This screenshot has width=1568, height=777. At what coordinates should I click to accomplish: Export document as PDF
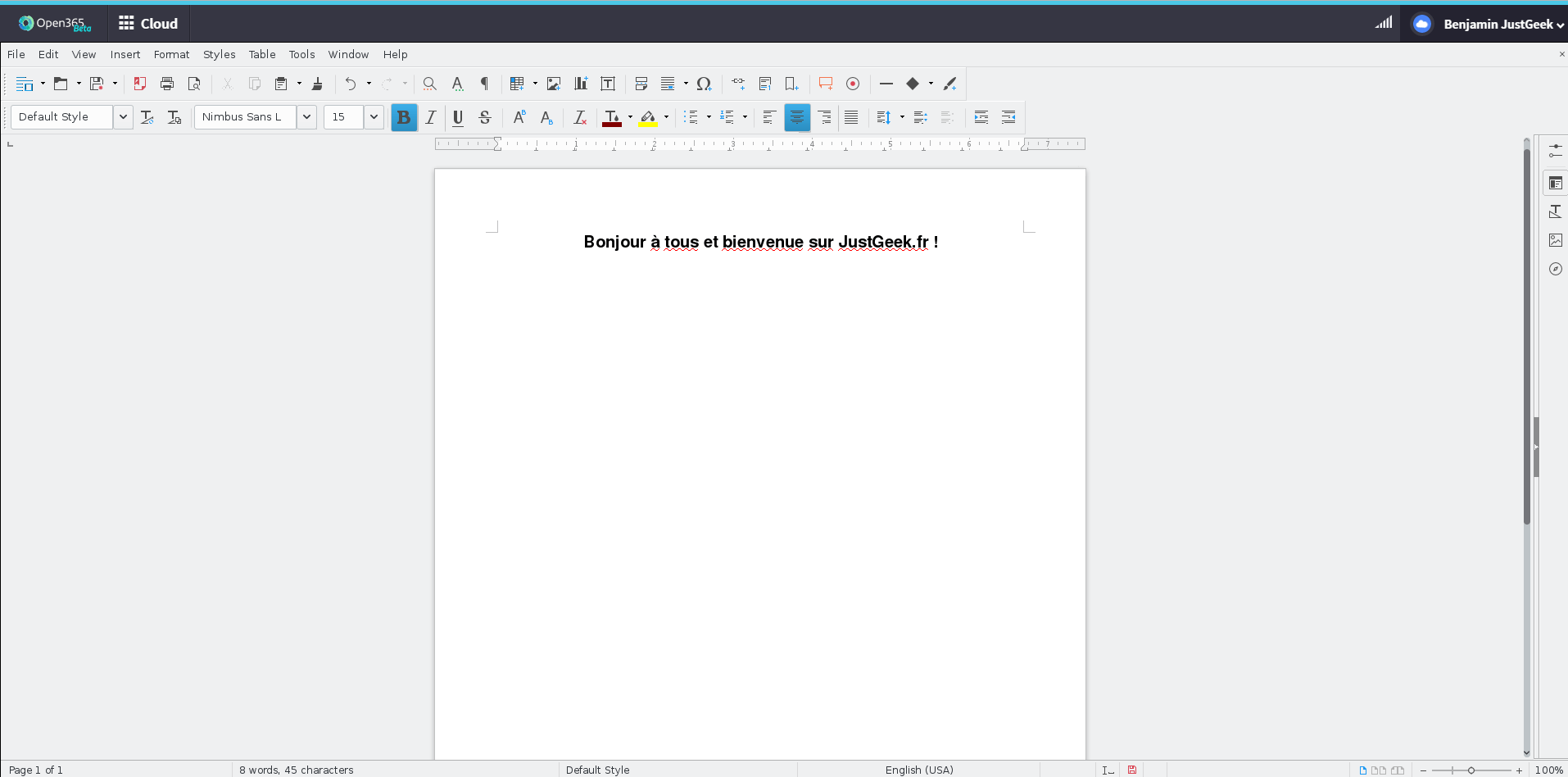click(x=140, y=84)
